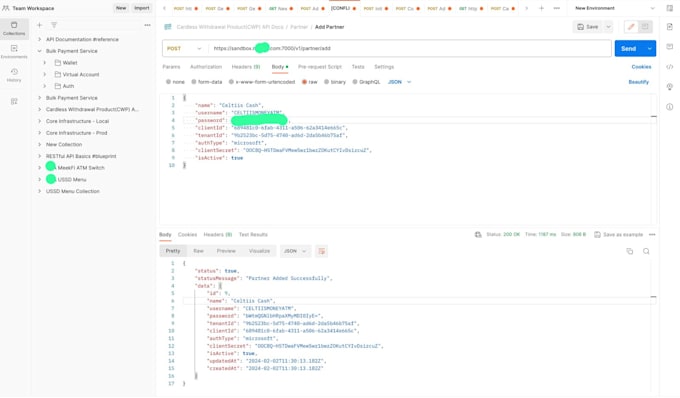Collapse the expanded Bulk Payment Service collection

point(39,51)
